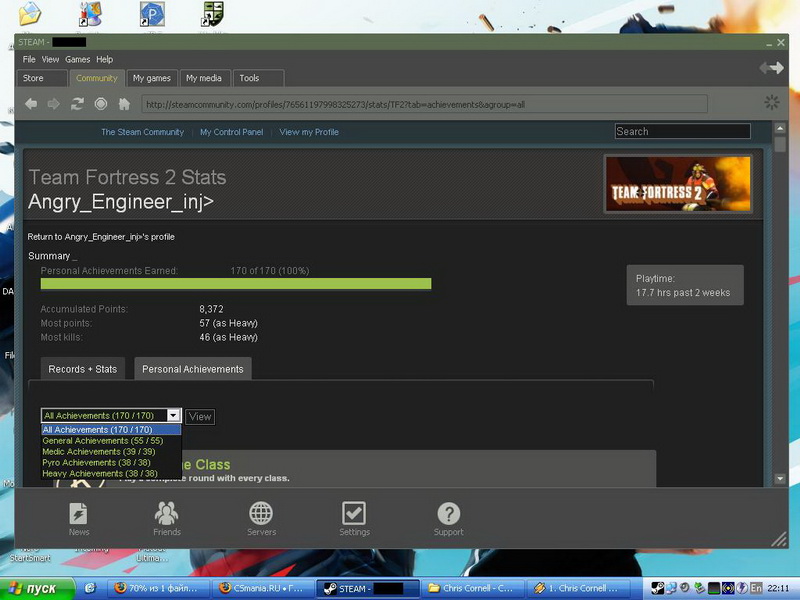800x600 pixels.
Task: Click the View button
Action: tap(200, 416)
